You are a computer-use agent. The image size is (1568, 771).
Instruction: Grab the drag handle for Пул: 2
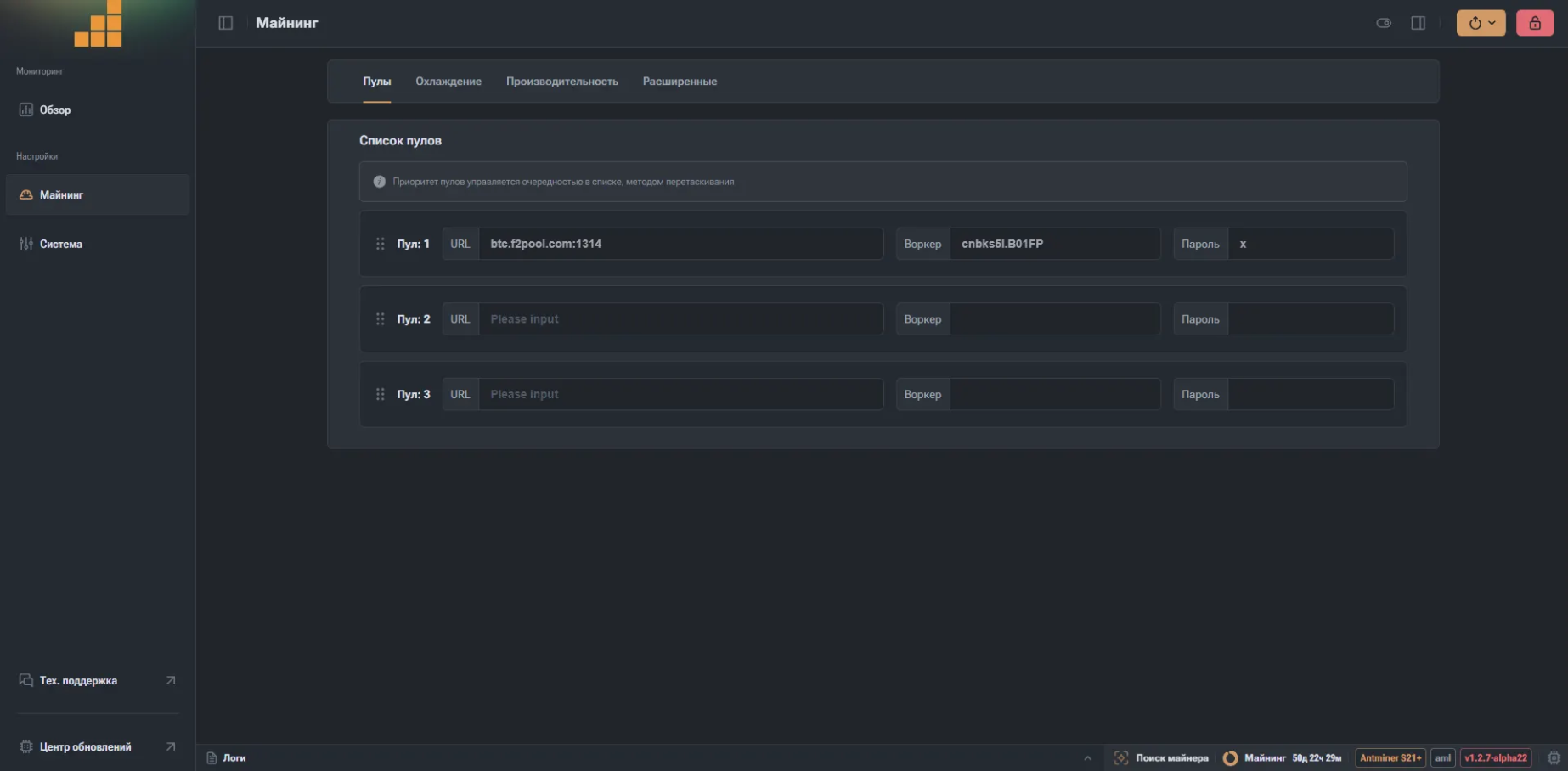380,319
